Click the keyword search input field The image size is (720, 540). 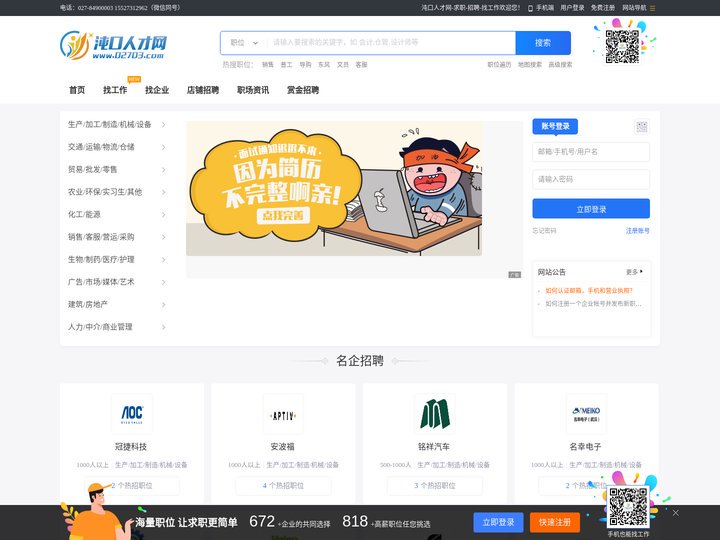pyautogui.click(x=391, y=43)
